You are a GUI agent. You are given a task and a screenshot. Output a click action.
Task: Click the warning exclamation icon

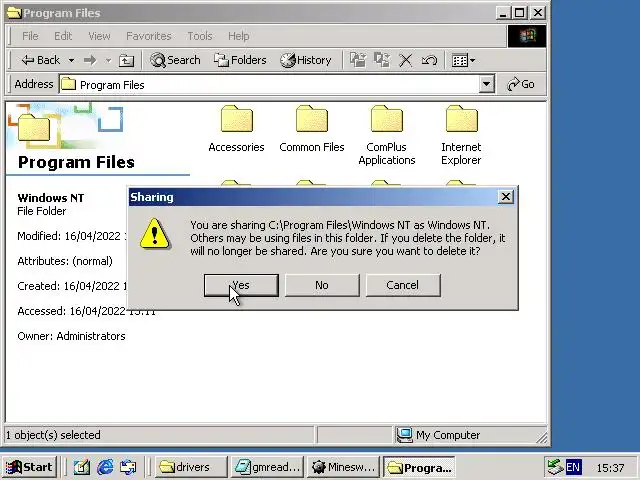155,234
